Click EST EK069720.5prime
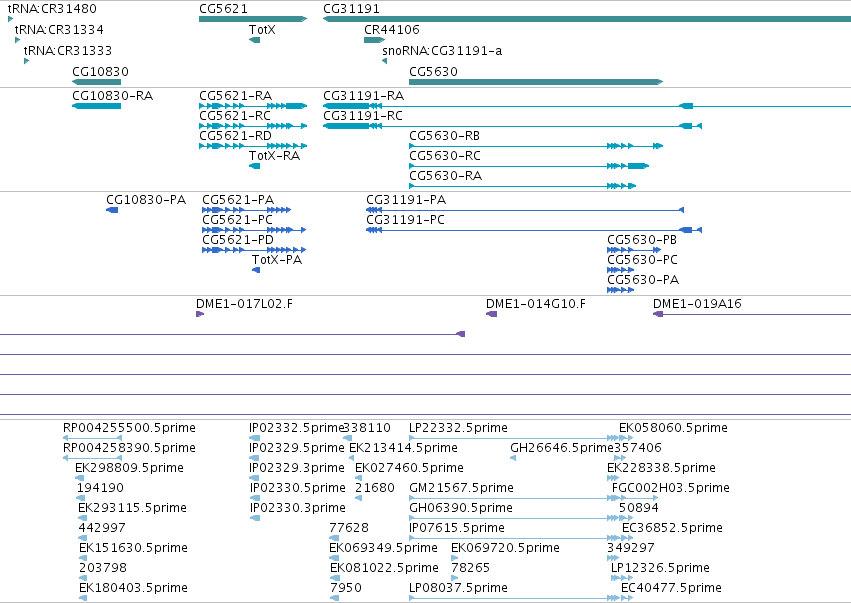The width and height of the screenshot is (851, 603). [454, 558]
